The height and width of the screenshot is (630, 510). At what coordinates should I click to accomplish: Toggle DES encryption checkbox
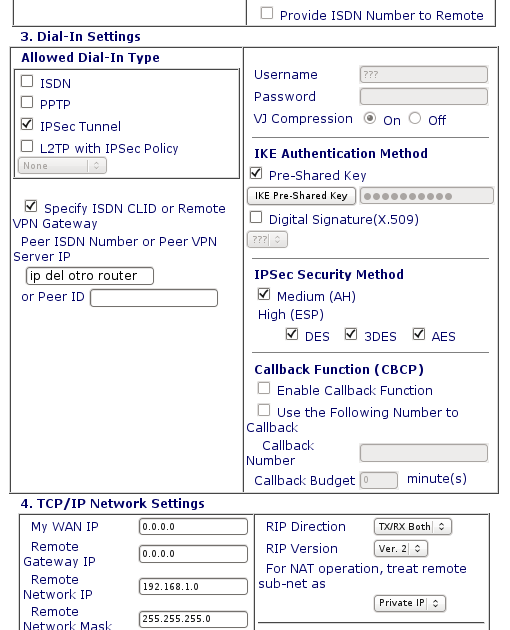tap(292, 334)
